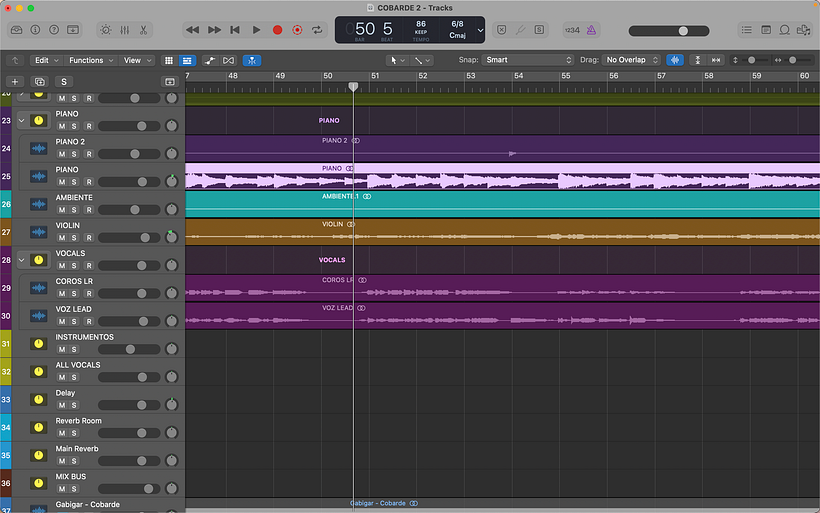The width and height of the screenshot is (820, 513).
Task: Open the Toolbar display button
Action: click(x=73, y=30)
